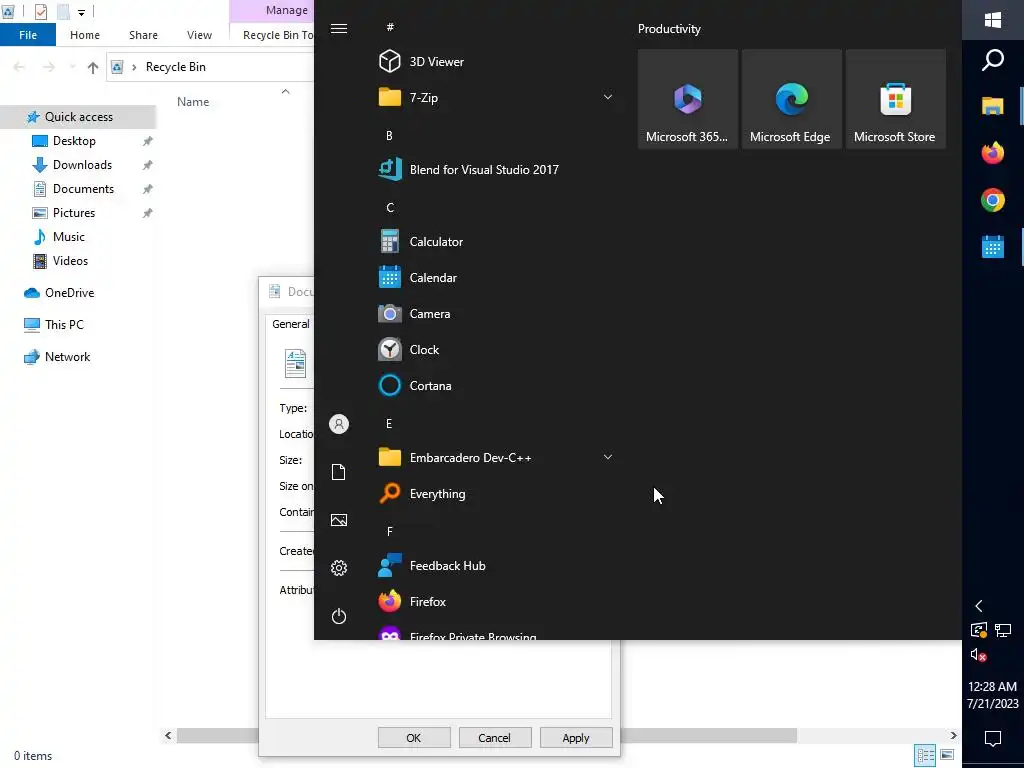Expand the 7-Zip folder chevron
The width and height of the screenshot is (1024, 768).
point(607,97)
